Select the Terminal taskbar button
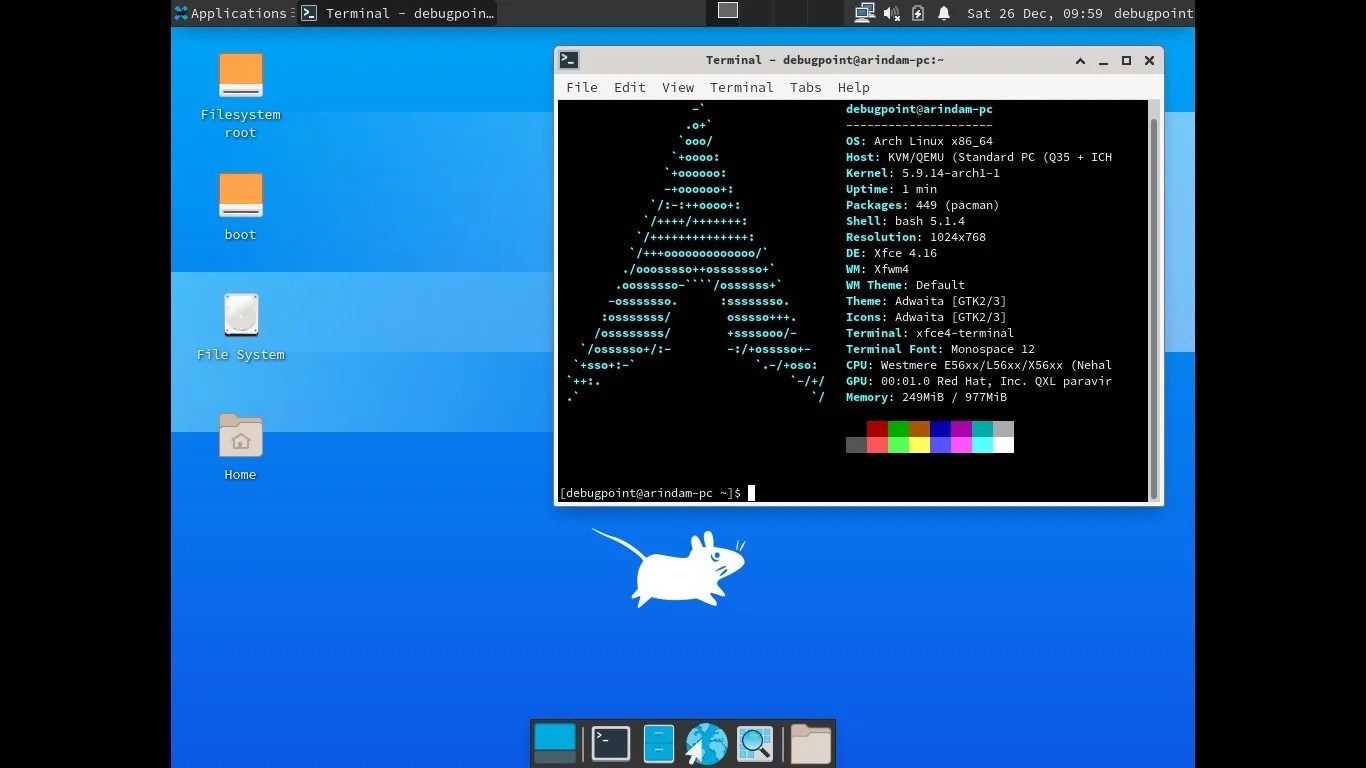Viewport: 1366px width, 768px height. tap(390, 13)
